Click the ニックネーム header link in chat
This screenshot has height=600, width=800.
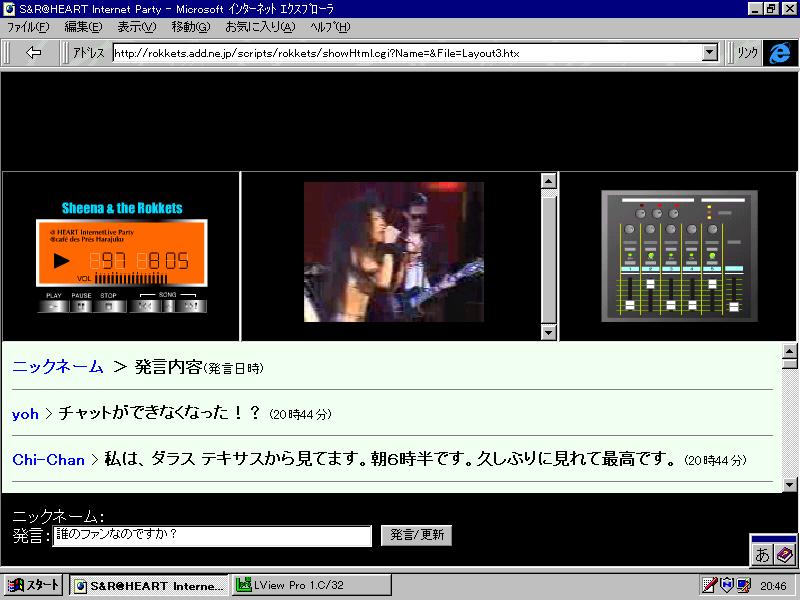coord(58,367)
